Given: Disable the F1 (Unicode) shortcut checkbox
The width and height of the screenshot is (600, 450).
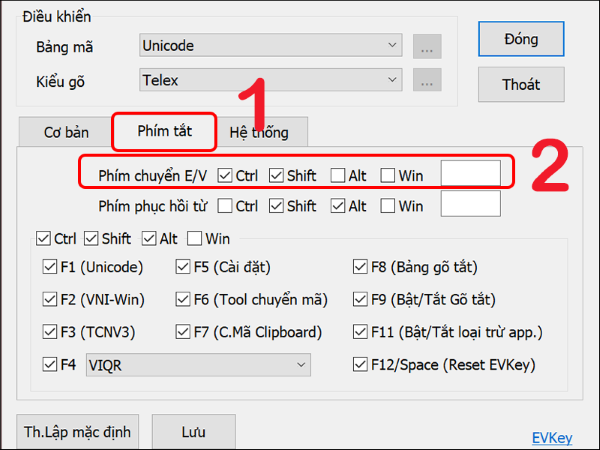Looking at the screenshot, I should [x=51, y=267].
